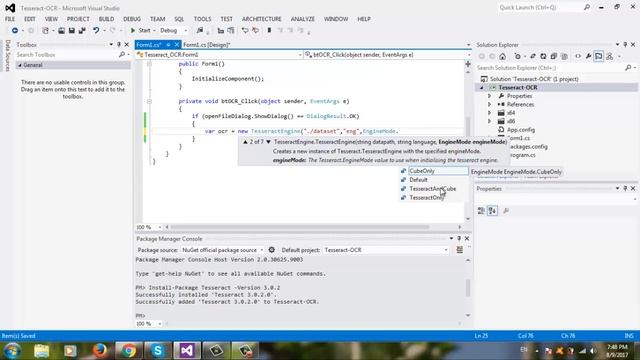Click the Windows Start orb
This screenshot has height=360, width=640.
pyautogui.click(x=12, y=351)
